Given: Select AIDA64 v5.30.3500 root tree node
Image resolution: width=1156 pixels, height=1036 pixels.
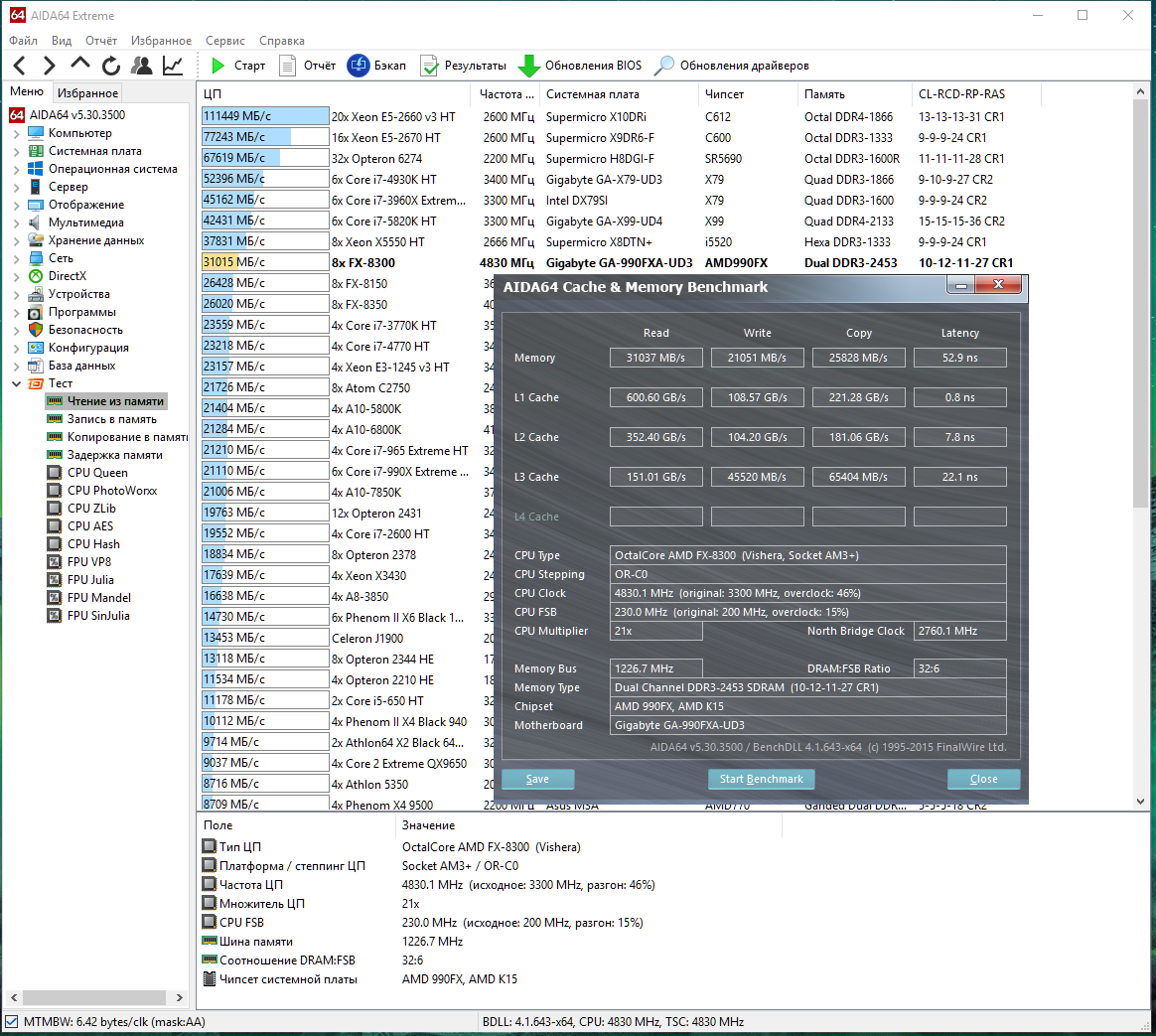Looking at the screenshot, I should tap(76, 115).
